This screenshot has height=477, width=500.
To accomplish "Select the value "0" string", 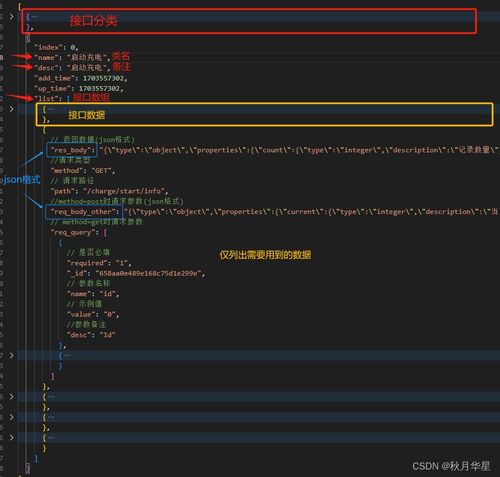I will (109, 314).
